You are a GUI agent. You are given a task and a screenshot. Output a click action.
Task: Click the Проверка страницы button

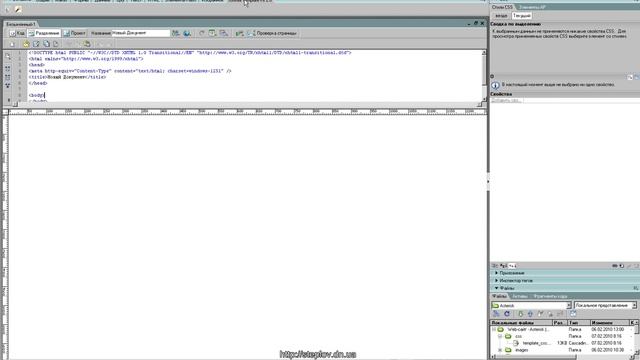point(272,33)
